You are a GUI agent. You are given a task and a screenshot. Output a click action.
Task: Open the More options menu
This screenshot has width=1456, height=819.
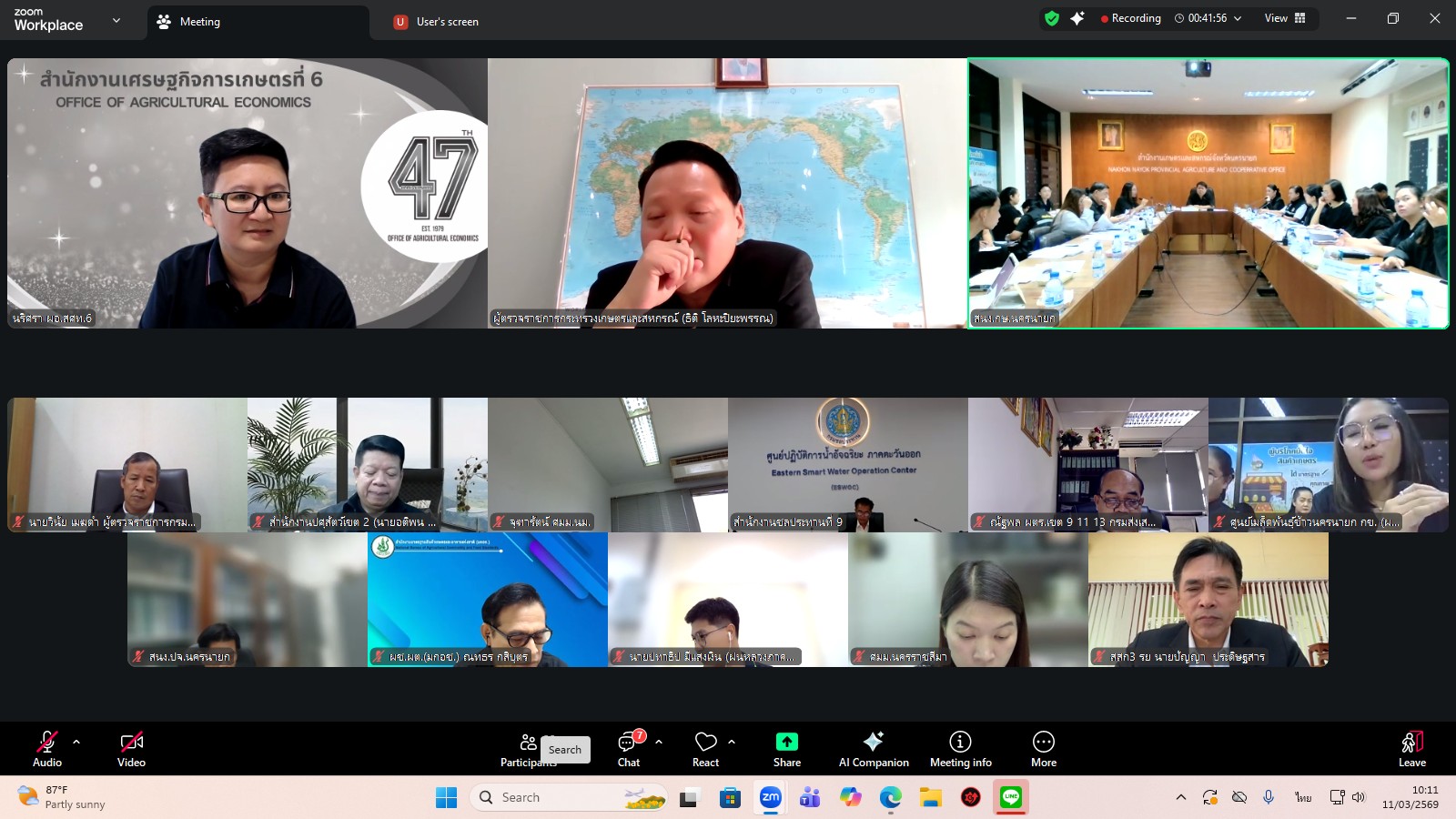click(x=1043, y=748)
